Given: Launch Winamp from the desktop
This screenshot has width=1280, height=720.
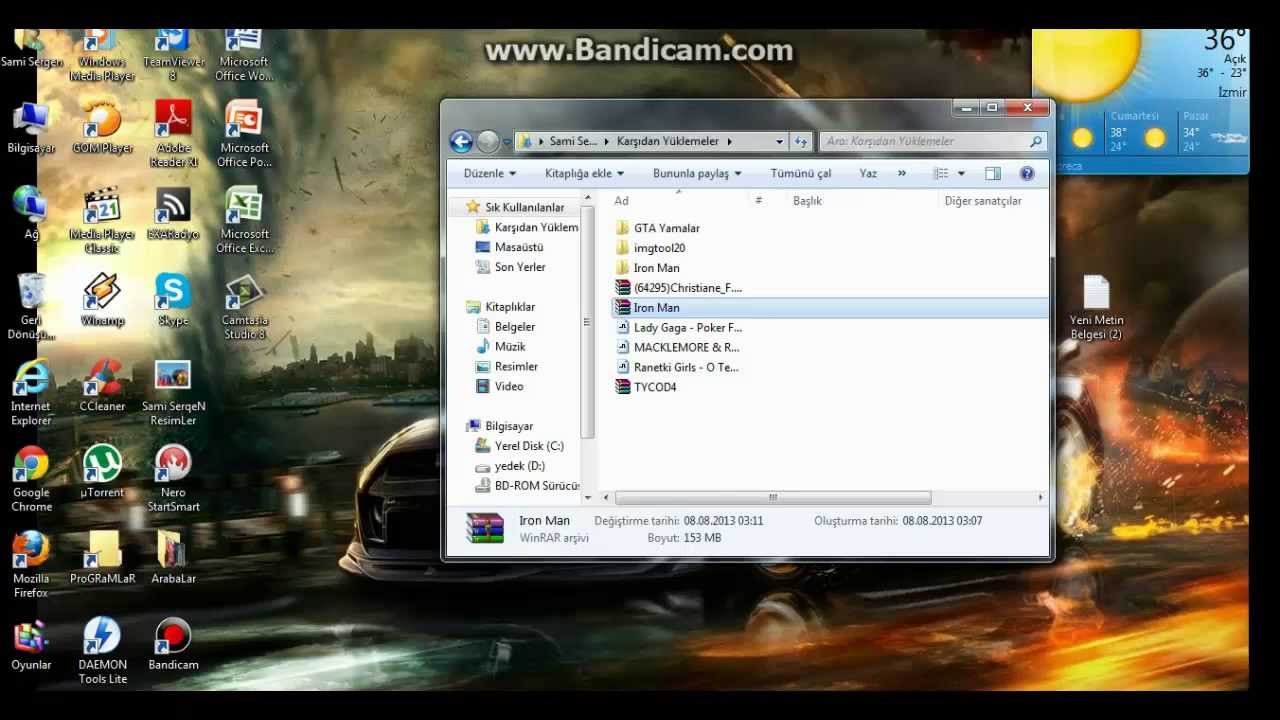Looking at the screenshot, I should coord(102,300).
